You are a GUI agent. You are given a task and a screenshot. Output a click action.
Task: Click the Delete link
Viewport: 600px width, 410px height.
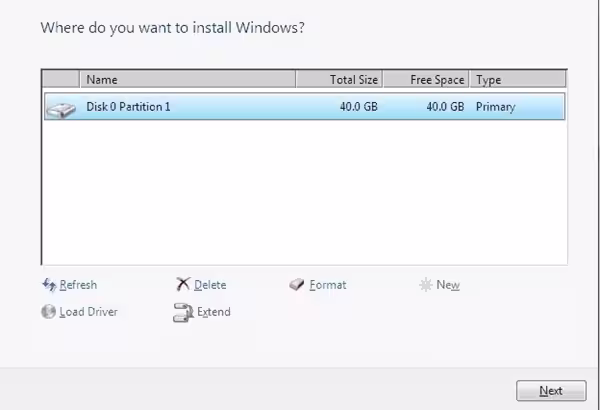point(210,285)
